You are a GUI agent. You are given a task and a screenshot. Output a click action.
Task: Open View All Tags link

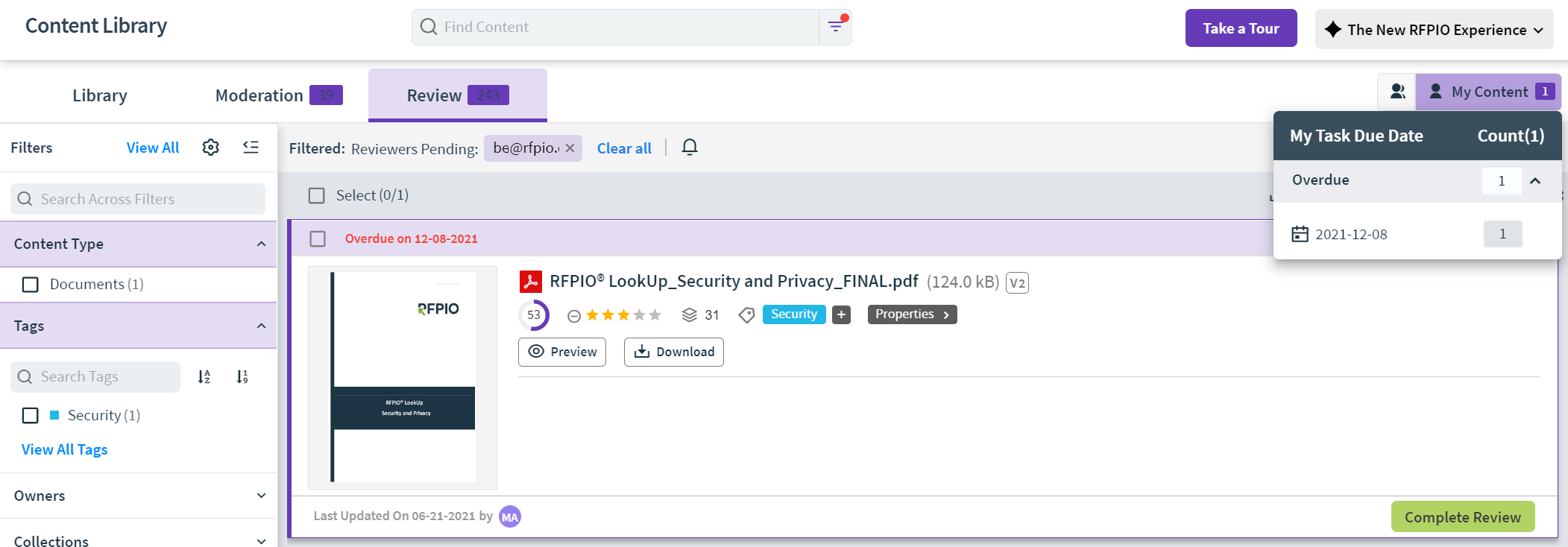[x=65, y=449]
